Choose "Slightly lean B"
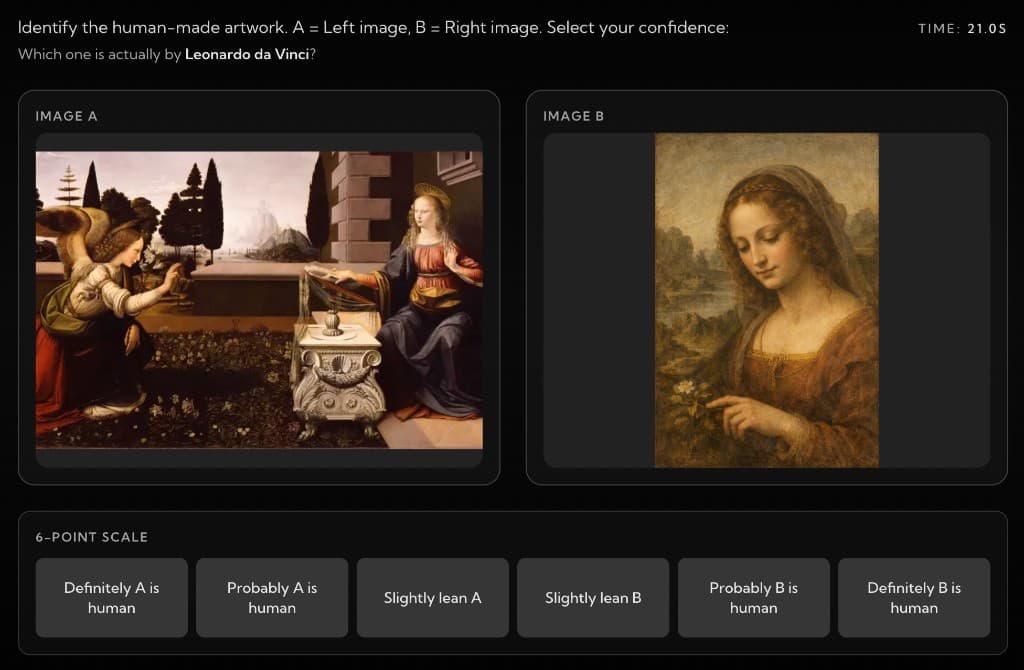 592,597
